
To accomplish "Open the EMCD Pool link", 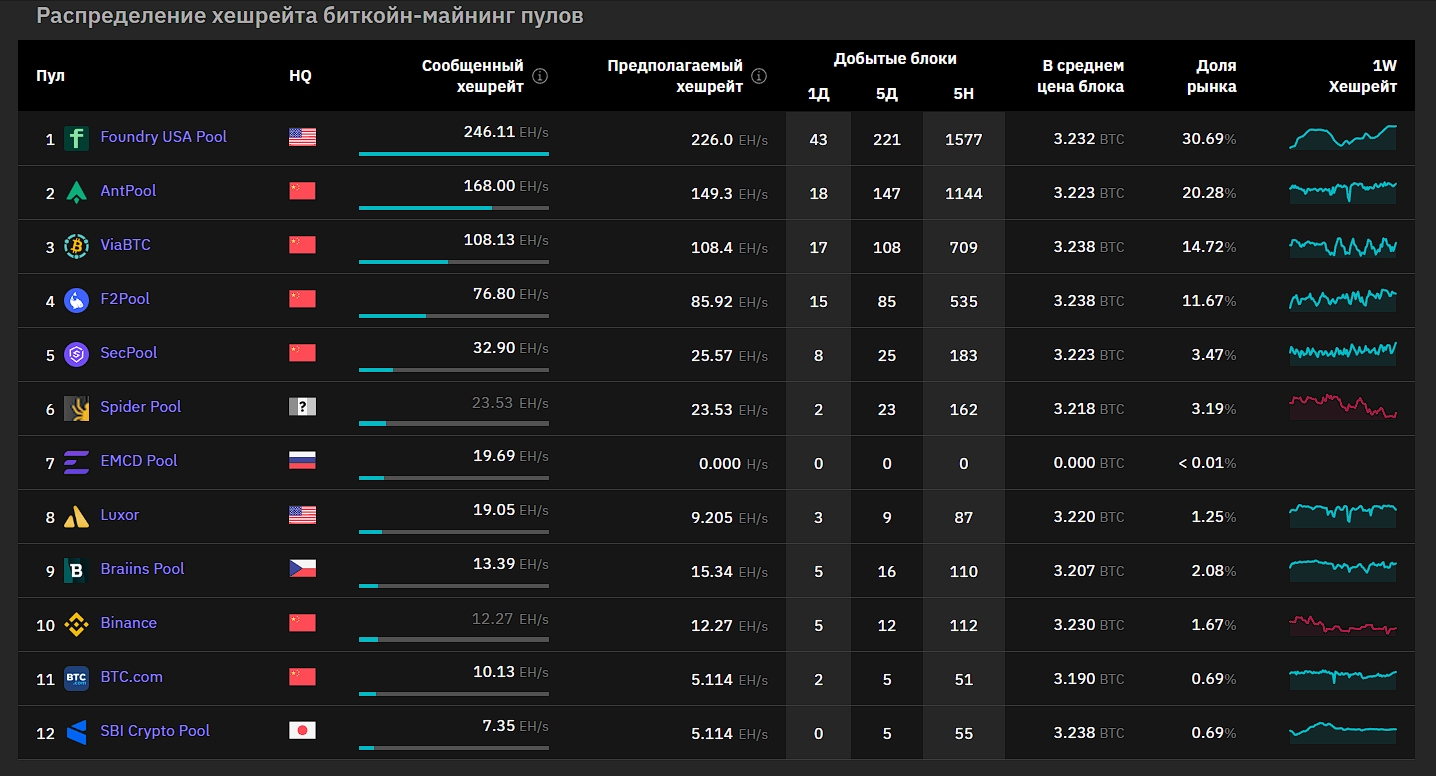I will point(139,461).
